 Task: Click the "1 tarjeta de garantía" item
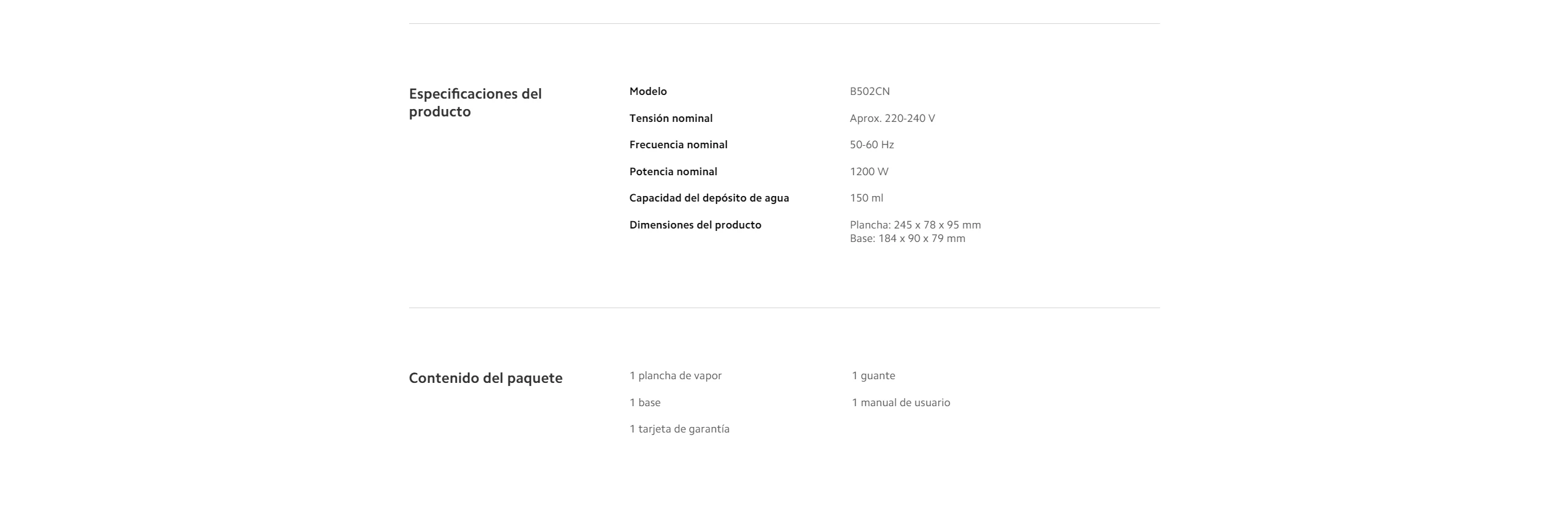click(x=679, y=429)
